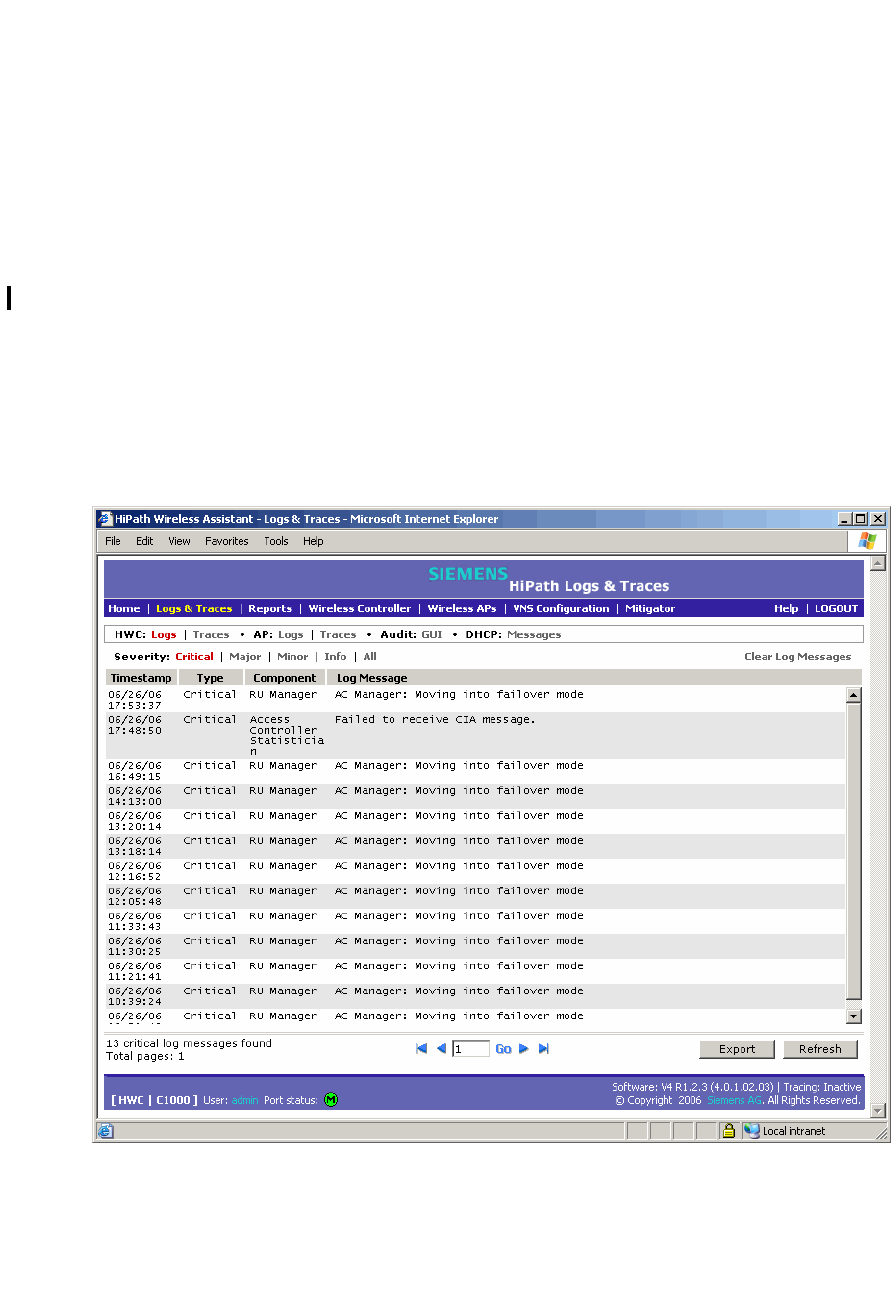Screen dimensions: 891x1314
Task: Select the 16:49:15 timestamp cell
Action: pyautogui.click(x=135, y=771)
